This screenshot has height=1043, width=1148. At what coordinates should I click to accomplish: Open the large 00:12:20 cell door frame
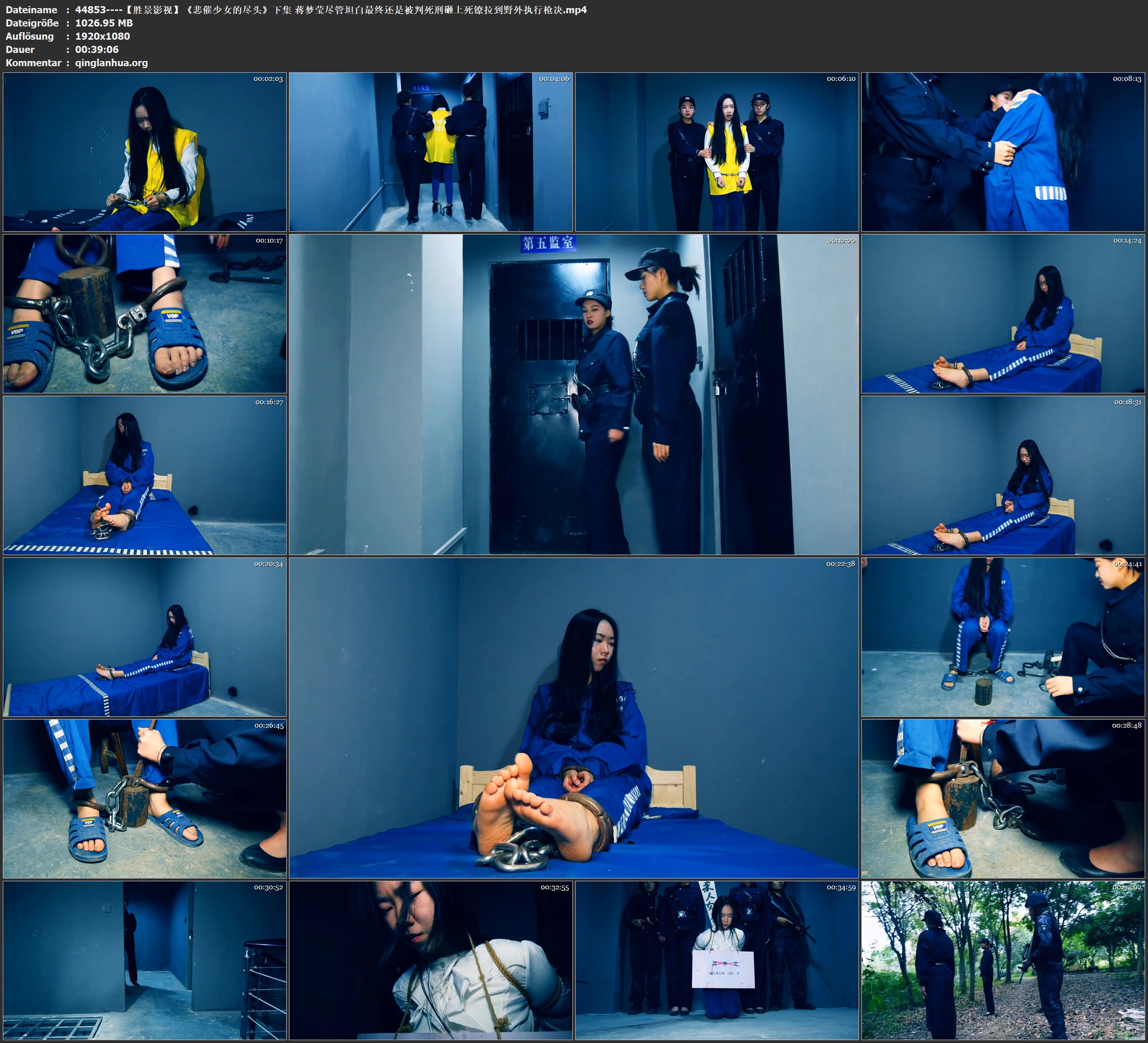(573, 394)
